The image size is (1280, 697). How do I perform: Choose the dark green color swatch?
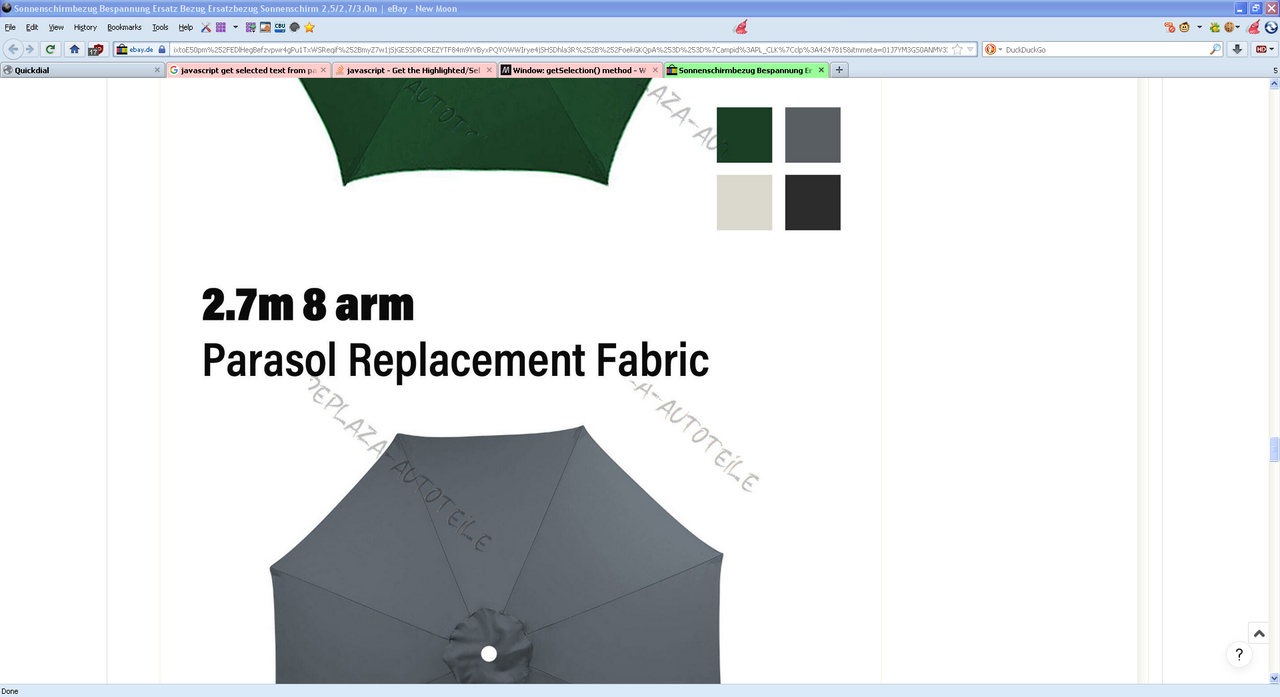click(x=744, y=135)
